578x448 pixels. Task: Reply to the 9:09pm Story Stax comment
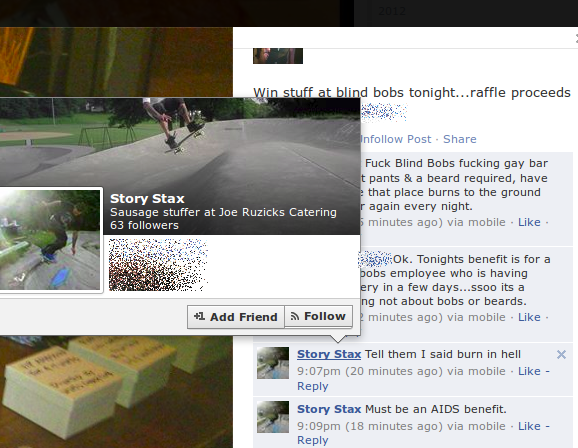coord(313,440)
